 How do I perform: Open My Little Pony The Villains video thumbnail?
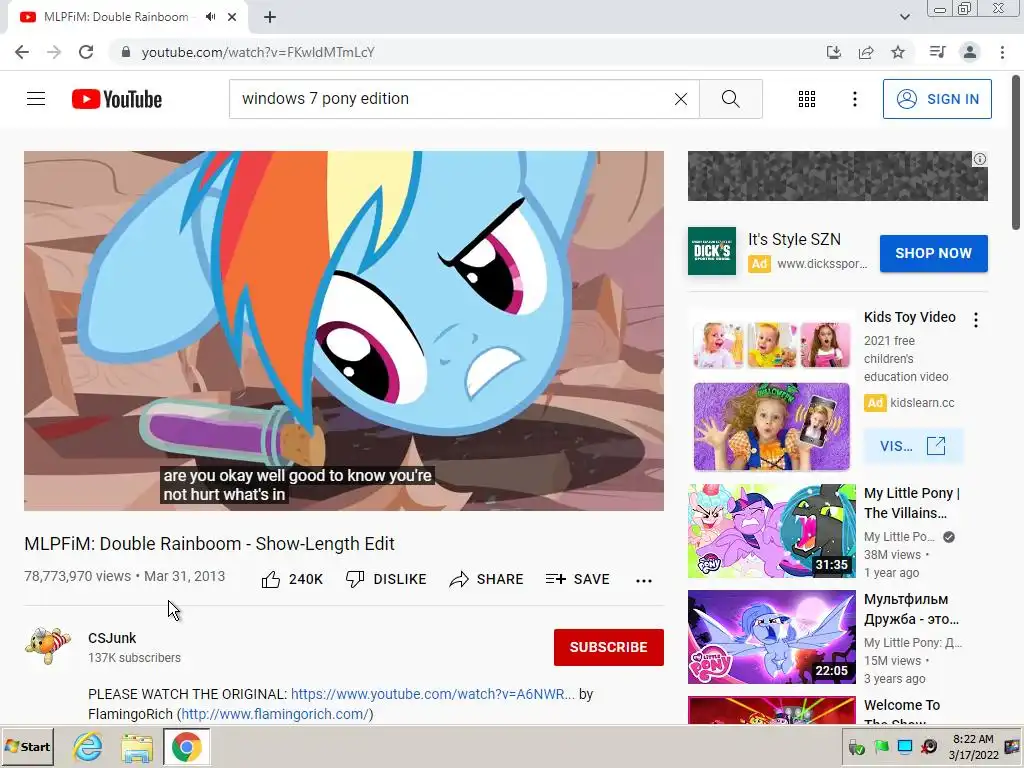pos(771,531)
